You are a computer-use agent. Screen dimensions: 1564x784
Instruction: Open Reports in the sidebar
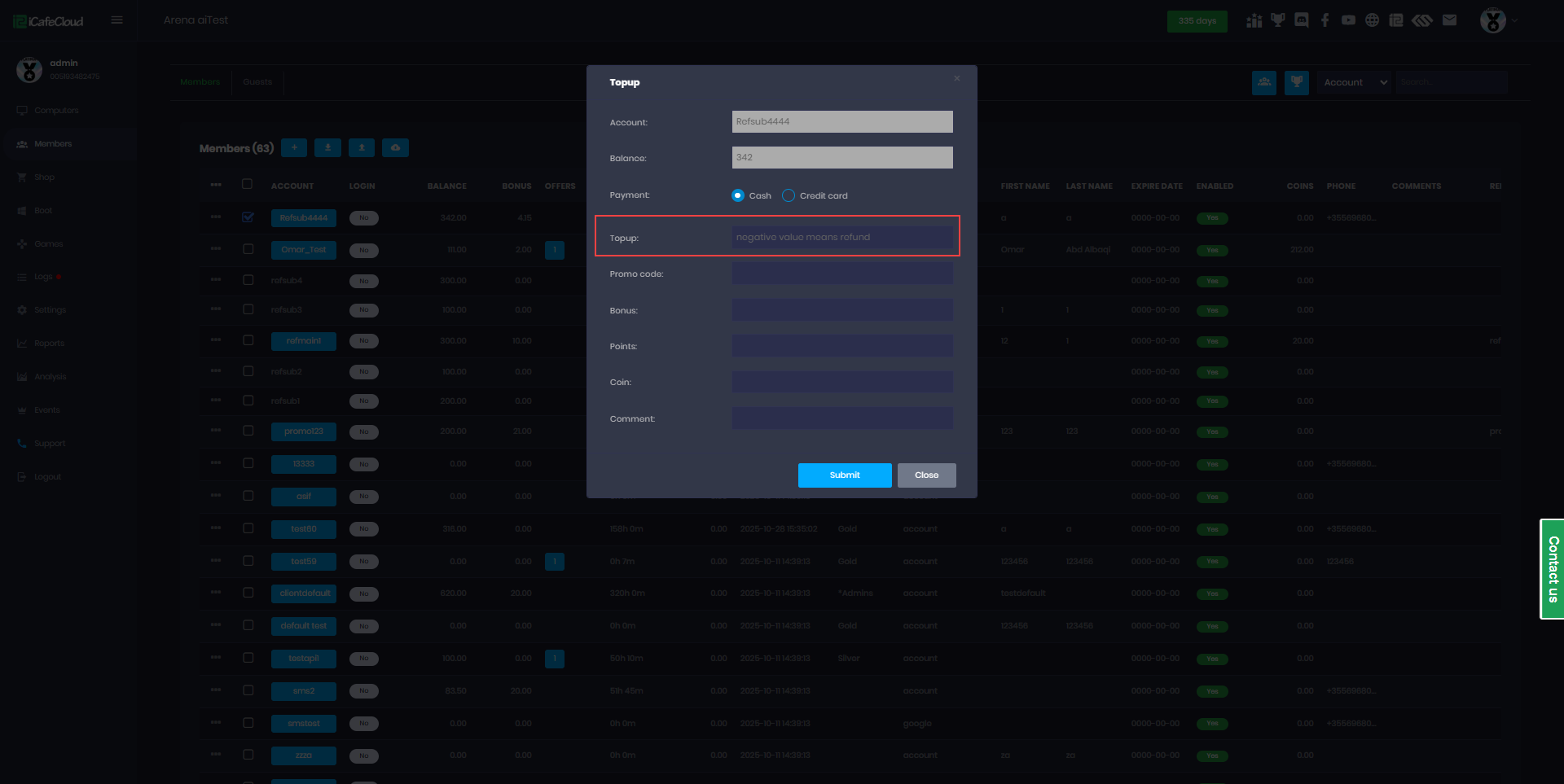click(x=49, y=344)
